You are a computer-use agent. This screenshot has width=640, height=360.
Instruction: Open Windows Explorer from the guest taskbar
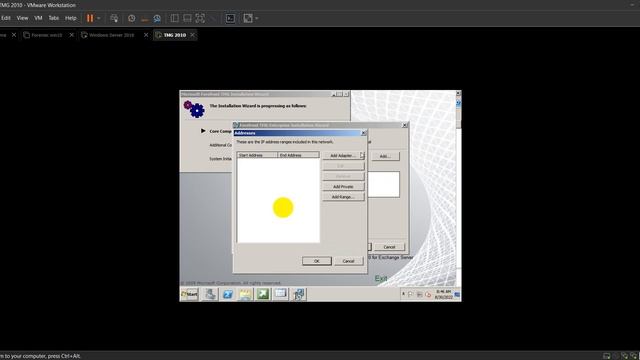tap(245, 294)
